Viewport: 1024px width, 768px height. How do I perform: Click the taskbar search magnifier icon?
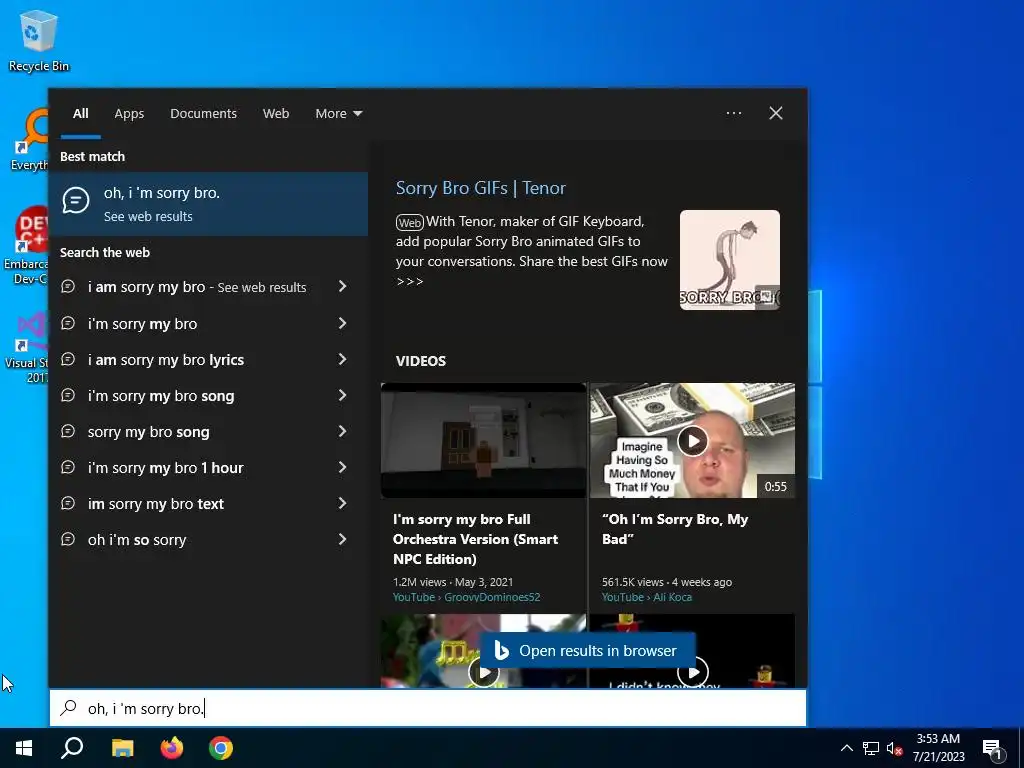(x=72, y=748)
